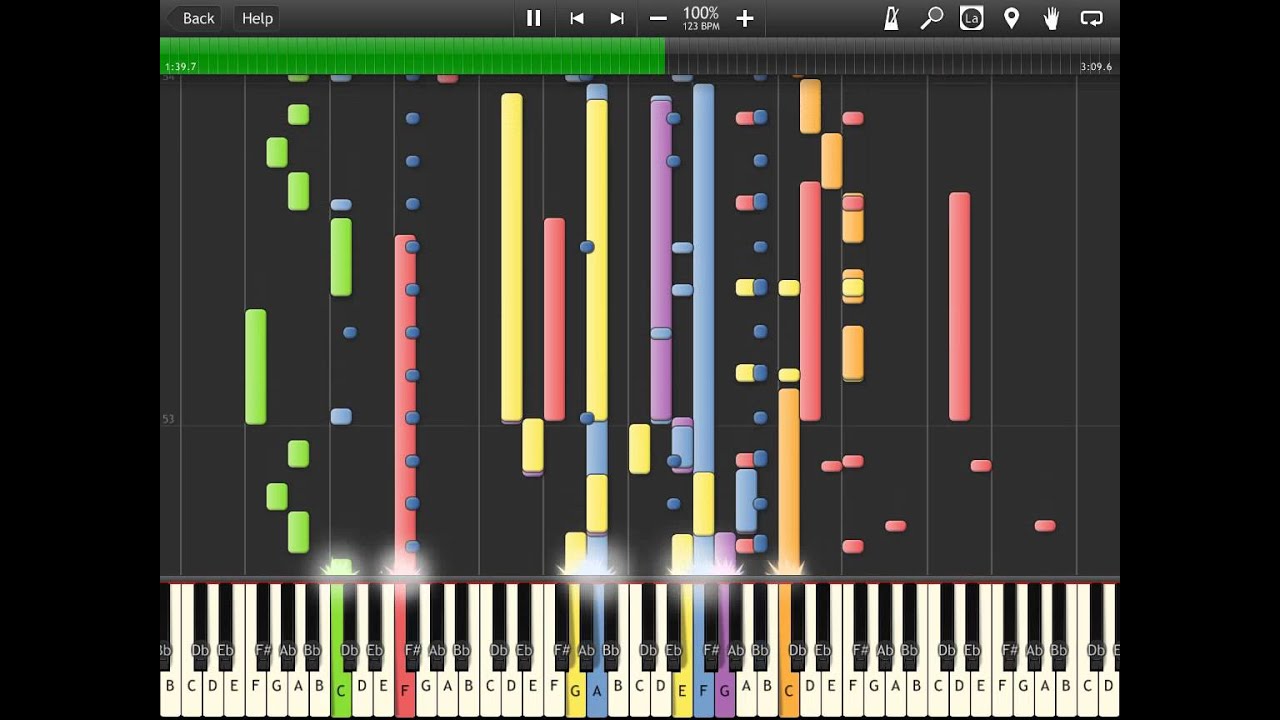
Task: Seek in the green played progress area
Action: pyautogui.click(x=412, y=56)
